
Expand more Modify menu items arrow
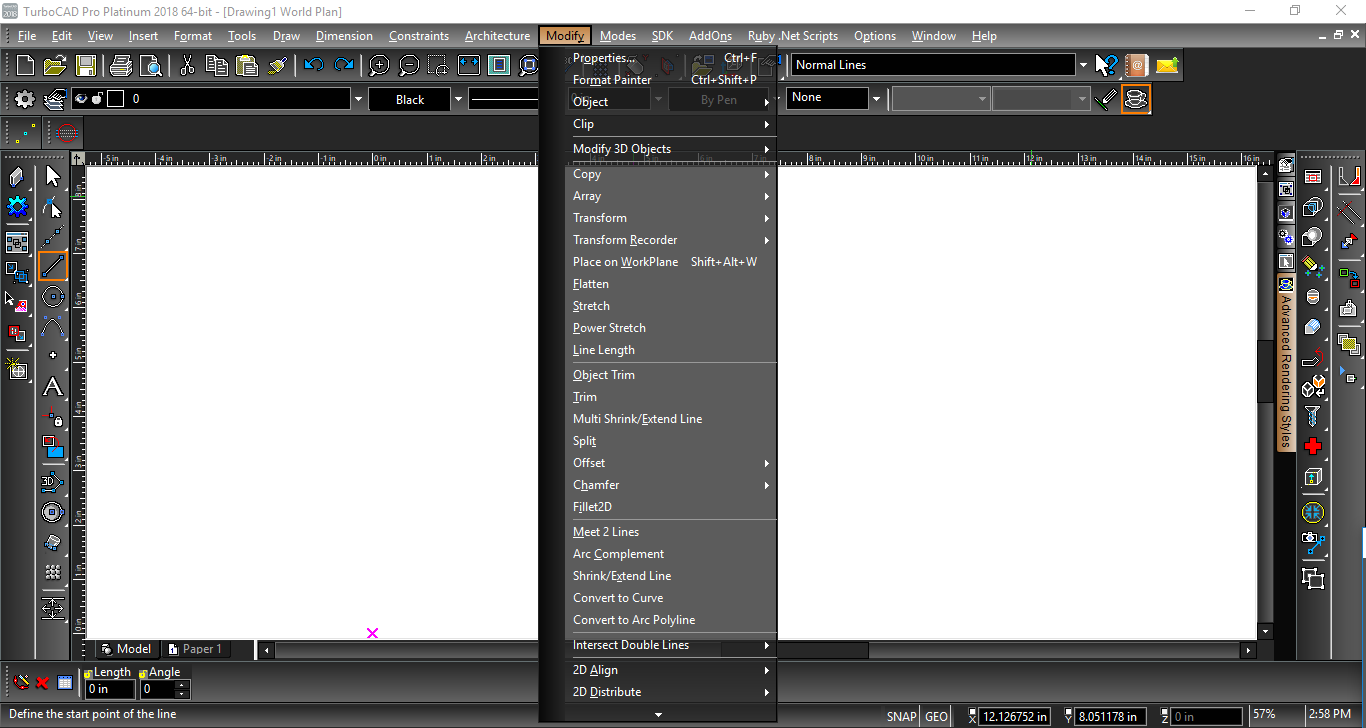click(658, 714)
